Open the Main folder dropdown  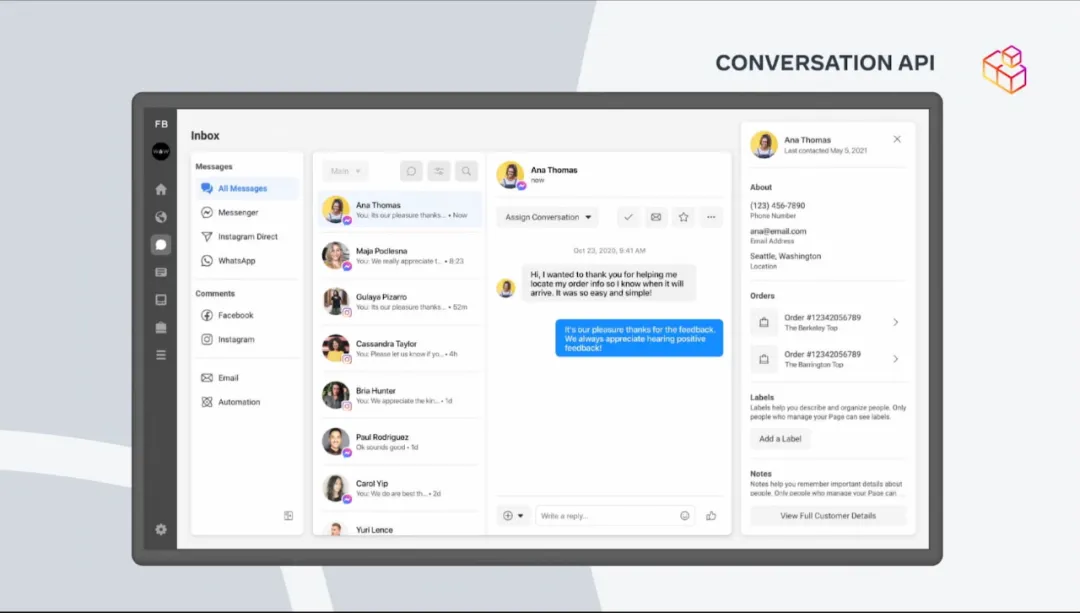coord(345,171)
